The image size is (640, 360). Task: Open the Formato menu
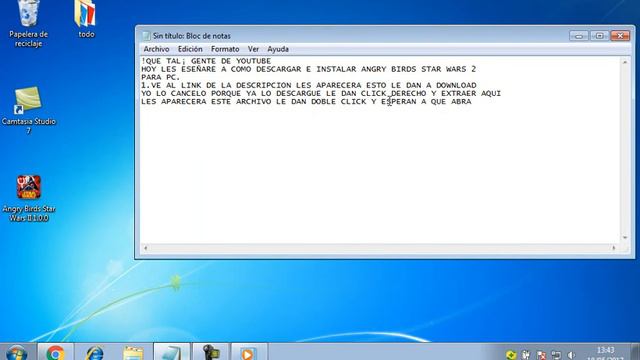[x=225, y=49]
